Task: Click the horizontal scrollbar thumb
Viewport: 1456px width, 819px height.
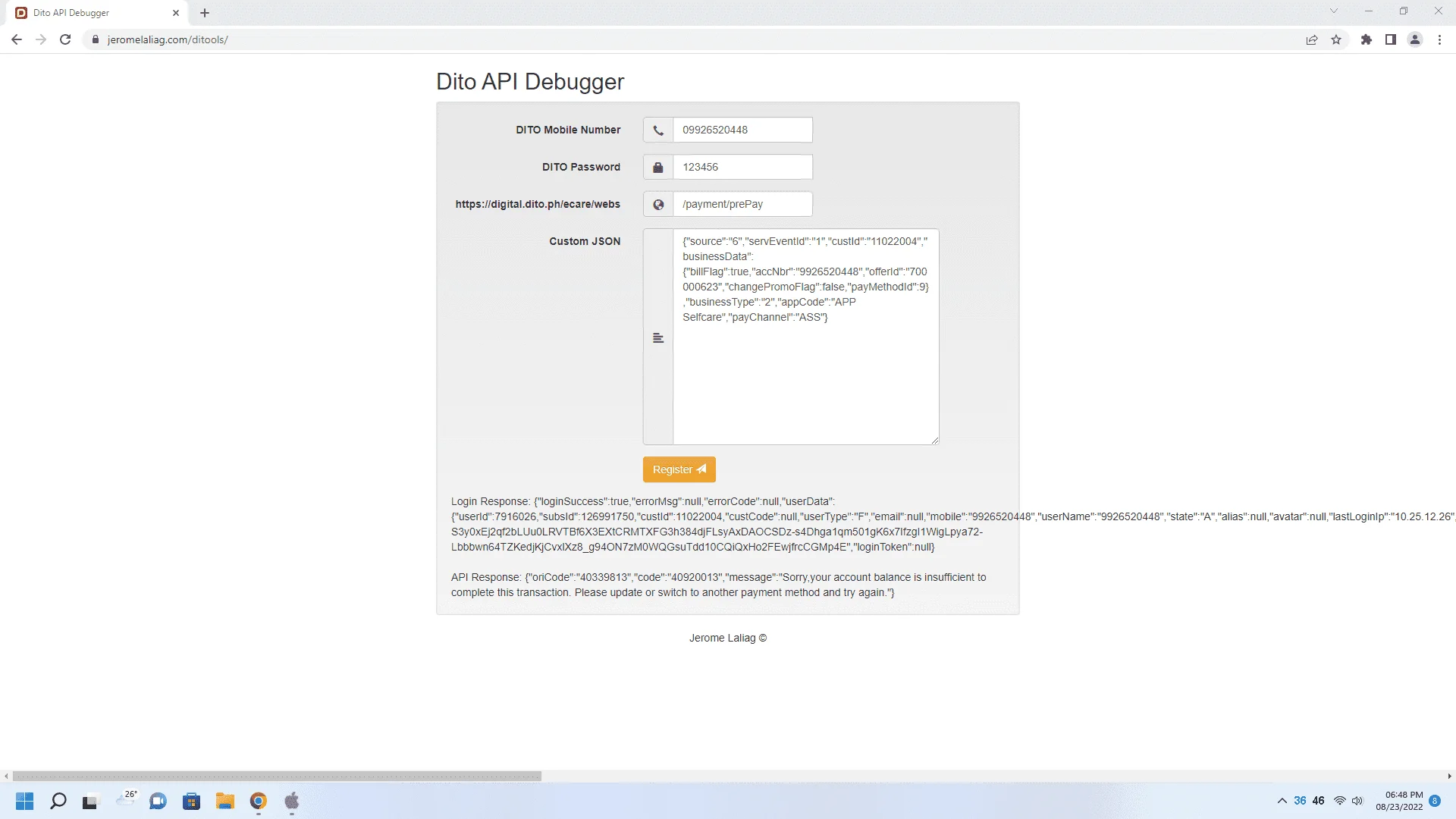Action: pos(277,776)
